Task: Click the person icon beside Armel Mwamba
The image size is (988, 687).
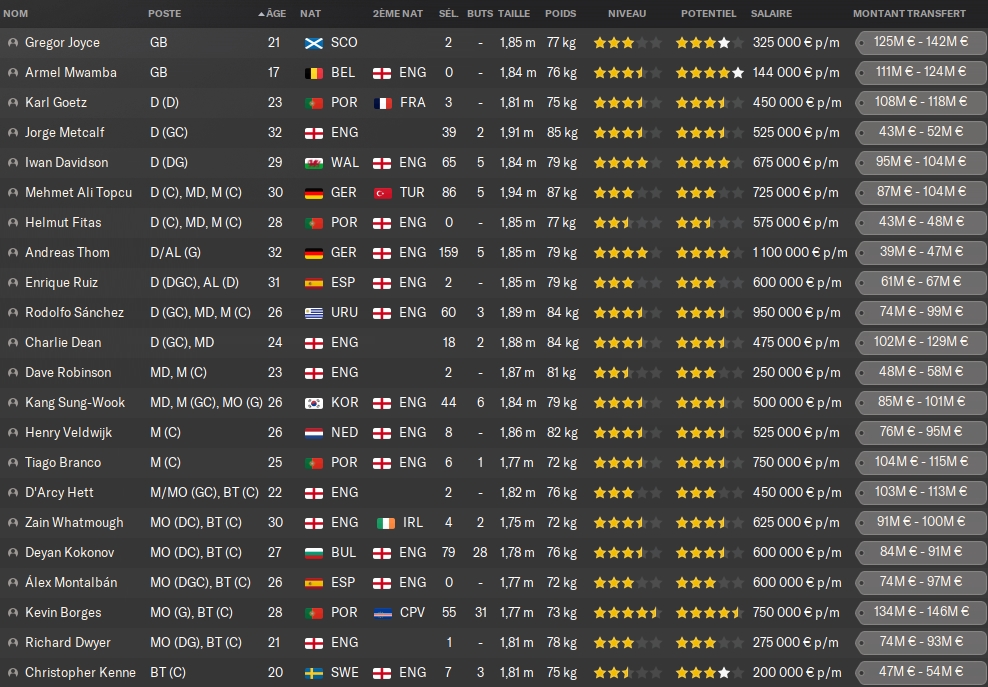Action: click(x=13, y=72)
